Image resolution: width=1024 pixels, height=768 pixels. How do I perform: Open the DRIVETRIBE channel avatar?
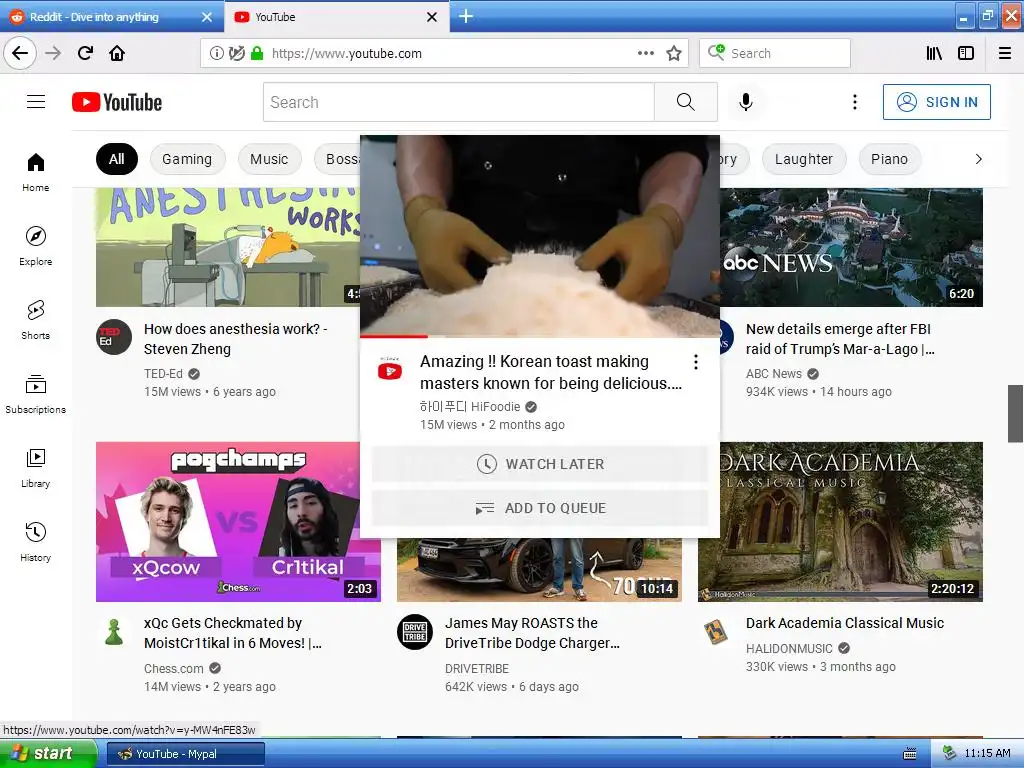coord(415,632)
